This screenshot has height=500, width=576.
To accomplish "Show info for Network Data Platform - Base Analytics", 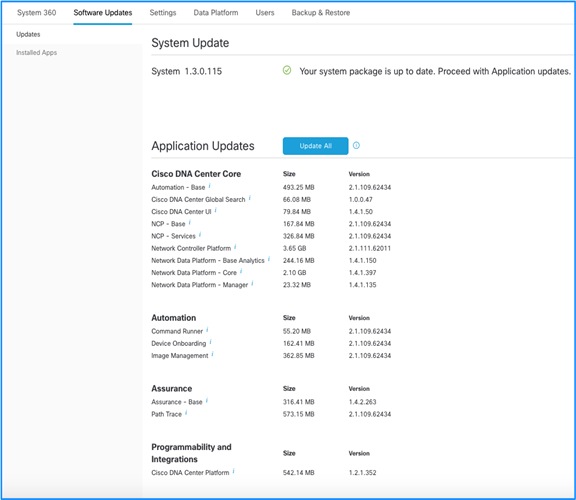I will 269,259.
